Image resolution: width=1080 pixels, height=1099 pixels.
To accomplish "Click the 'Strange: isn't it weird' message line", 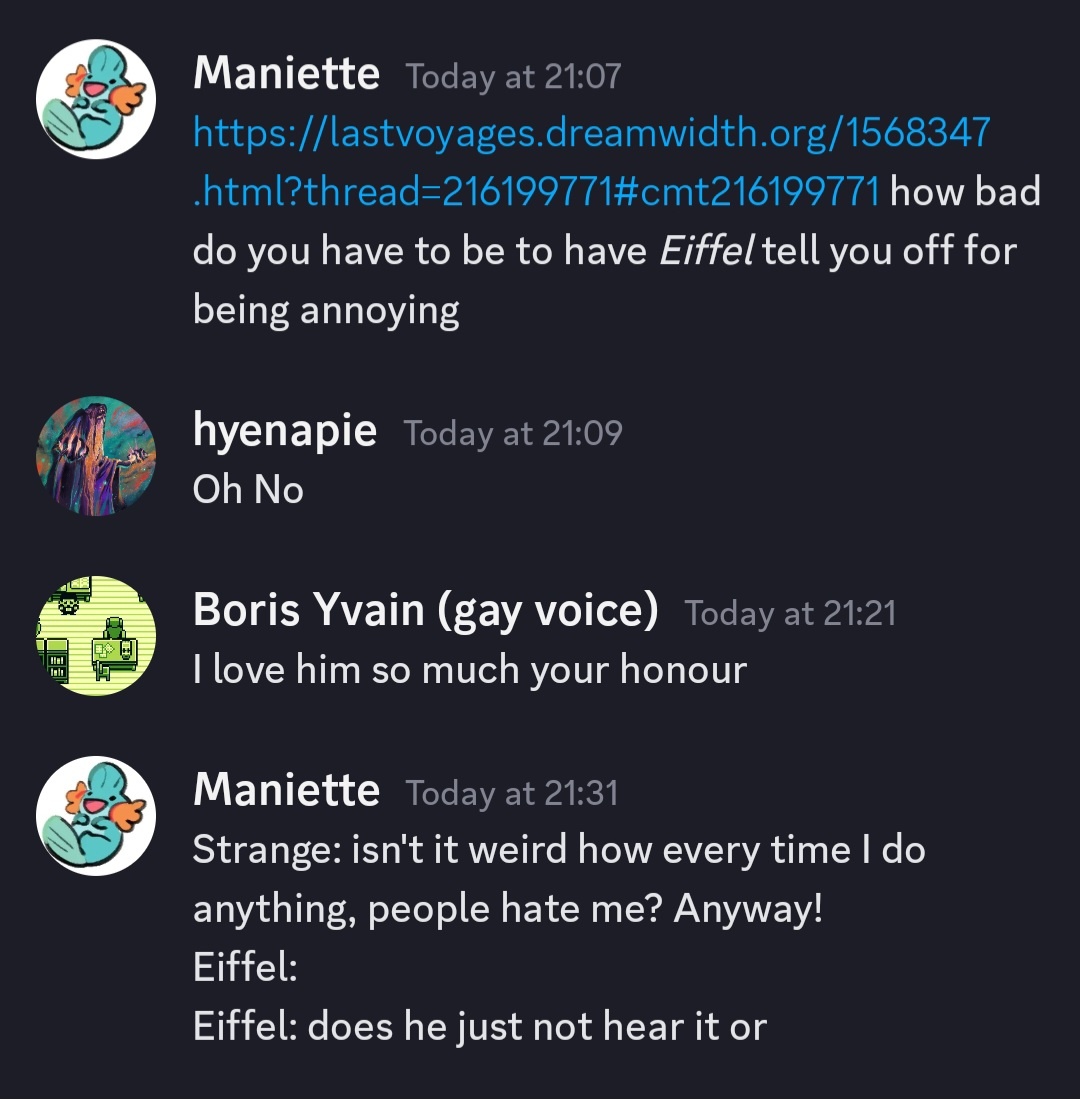I will 559,850.
